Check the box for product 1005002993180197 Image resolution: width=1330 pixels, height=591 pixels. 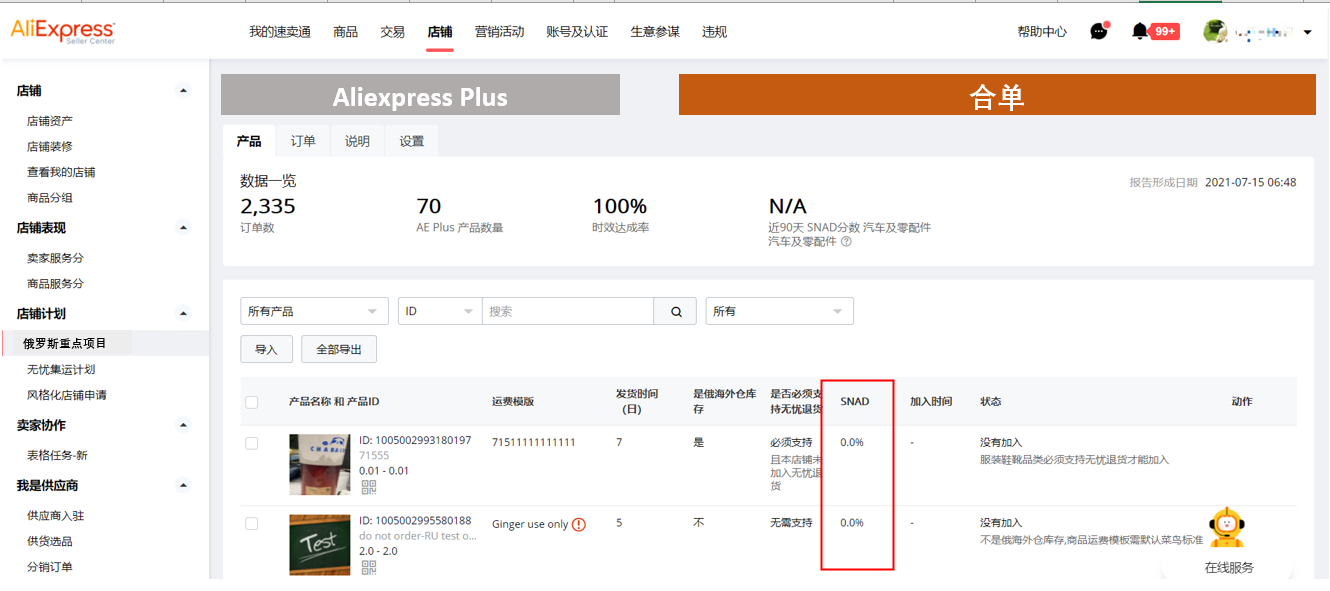[x=252, y=443]
